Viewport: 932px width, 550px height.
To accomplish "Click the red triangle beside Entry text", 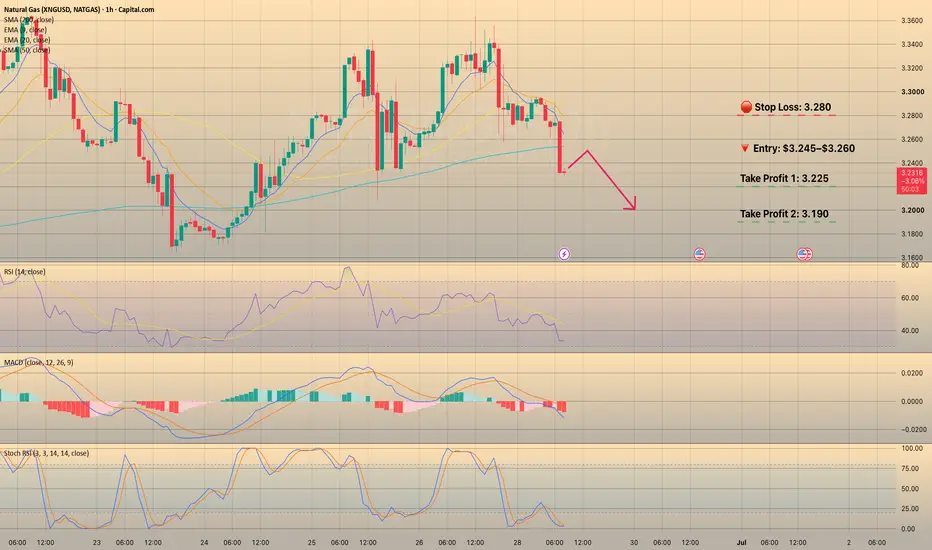I will click(744, 148).
